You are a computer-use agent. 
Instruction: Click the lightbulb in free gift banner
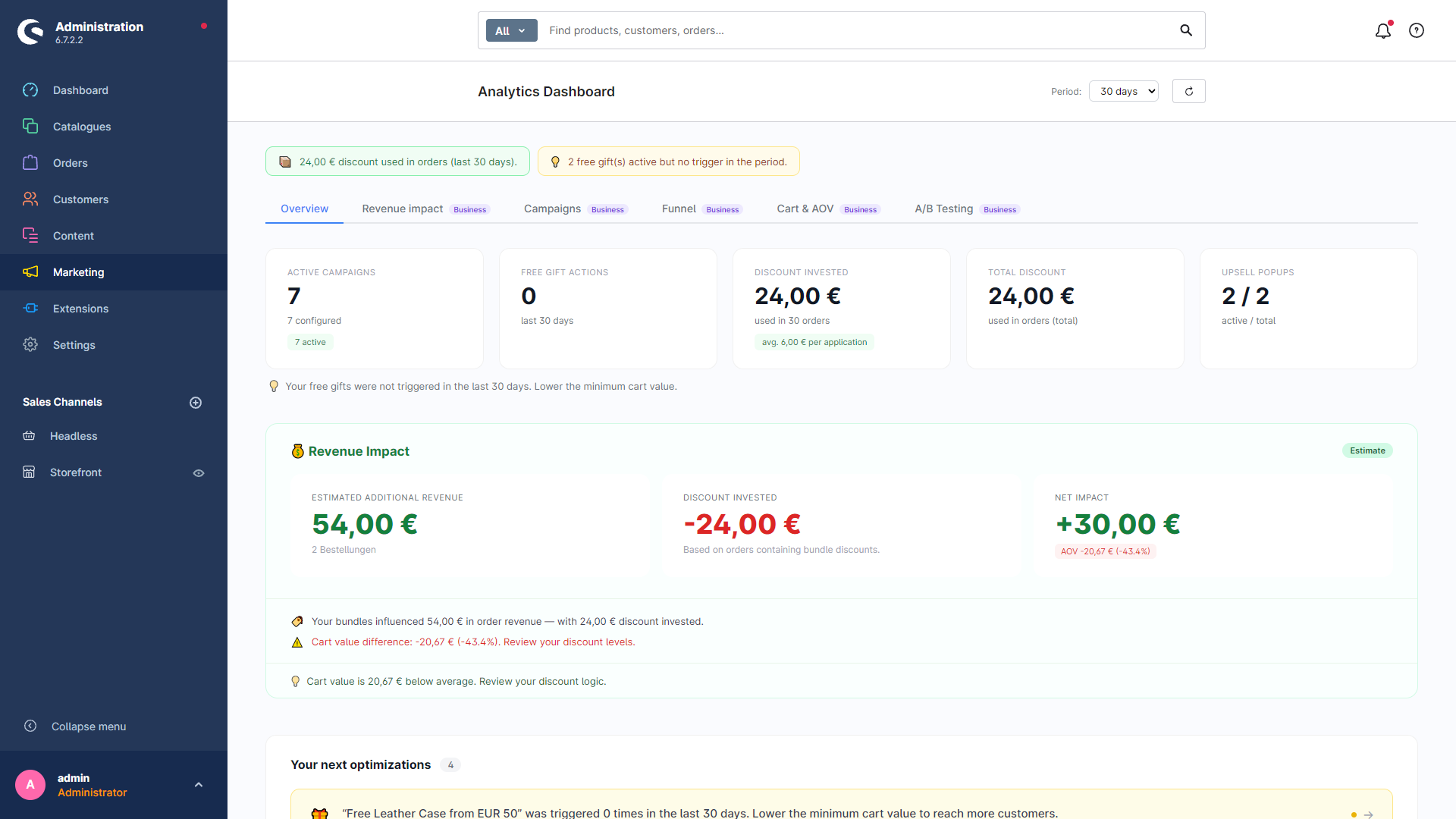(555, 162)
